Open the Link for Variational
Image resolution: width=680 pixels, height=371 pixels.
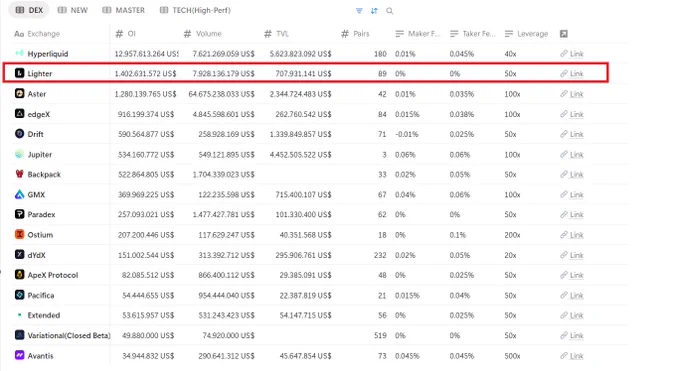(x=572, y=335)
